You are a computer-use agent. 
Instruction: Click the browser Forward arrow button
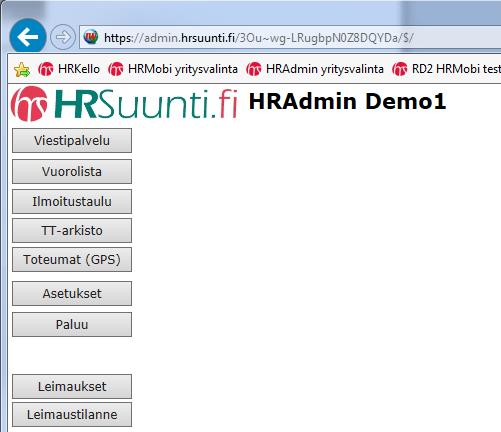tap(63, 37)
